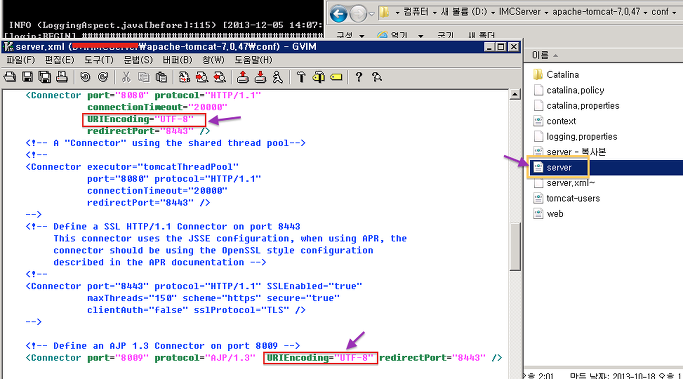The width and height of the screenshot is (683, 379).
Task: Click the Find Help icon
Action: tap(377, 77)
